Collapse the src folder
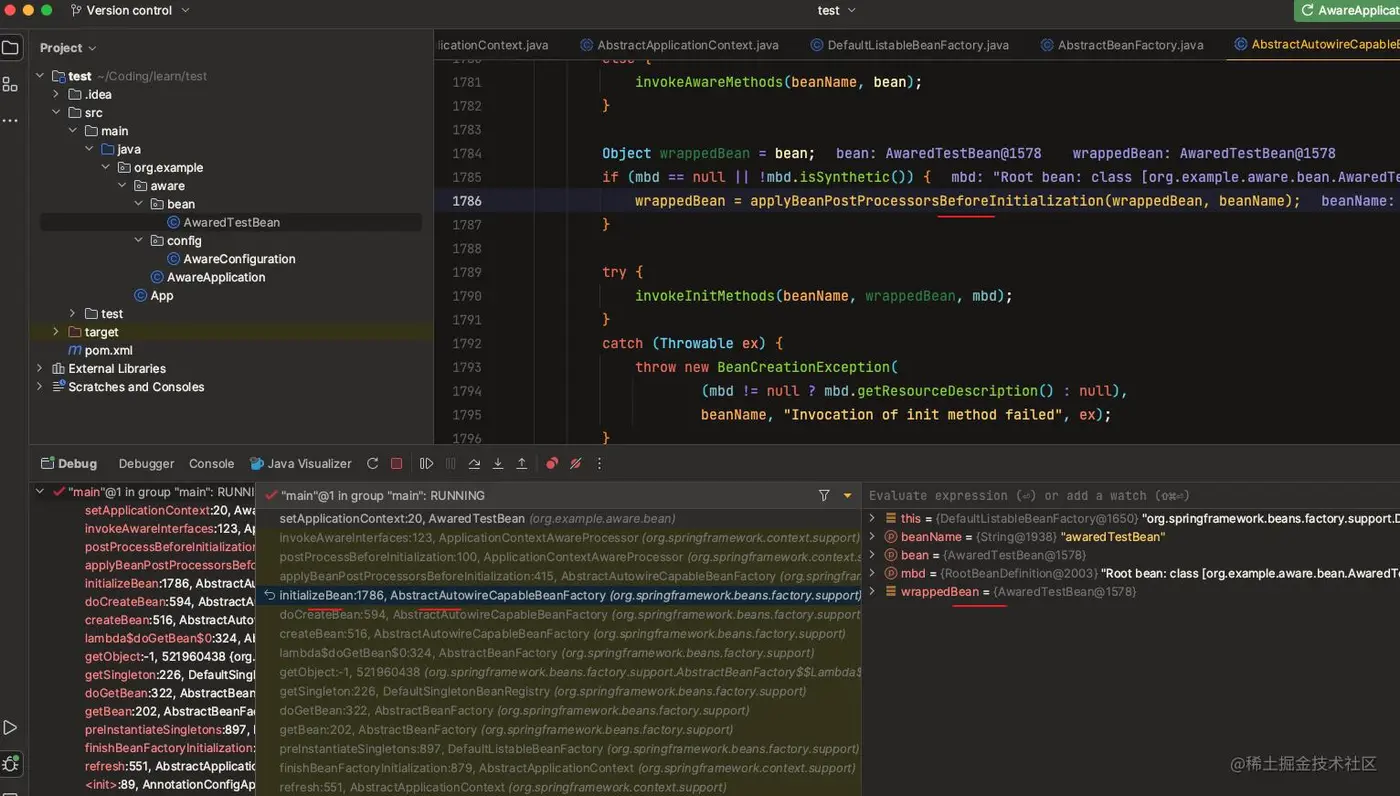Viewport: 1400px width, 796px height. 56,113
